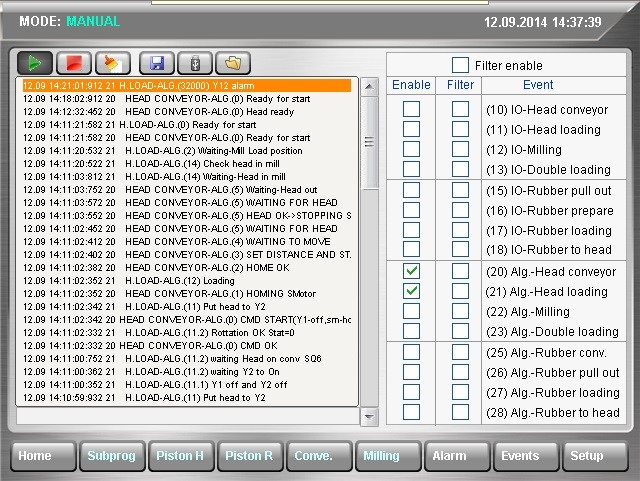
Task: Enable logging for (13) IO-Double loading
Action: coord(411,169)
